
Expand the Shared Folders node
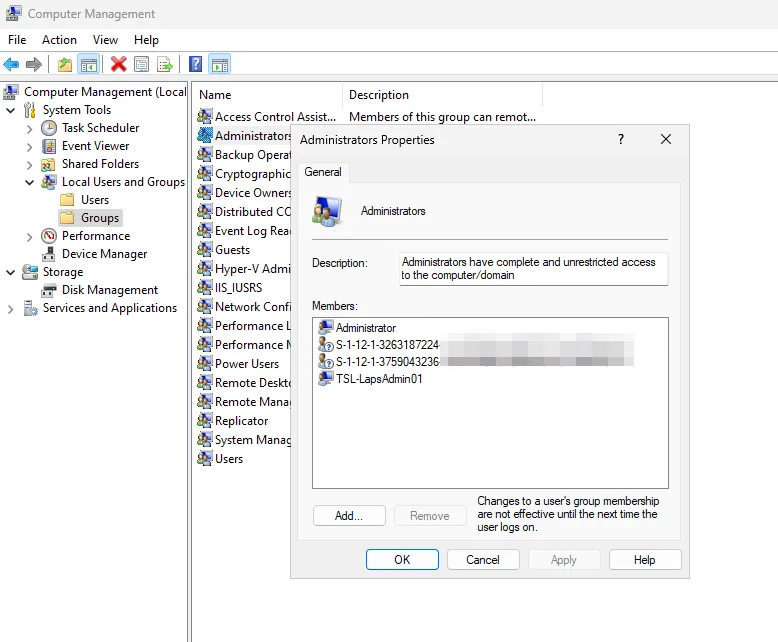pyautogui.click(x=29, y=165)
